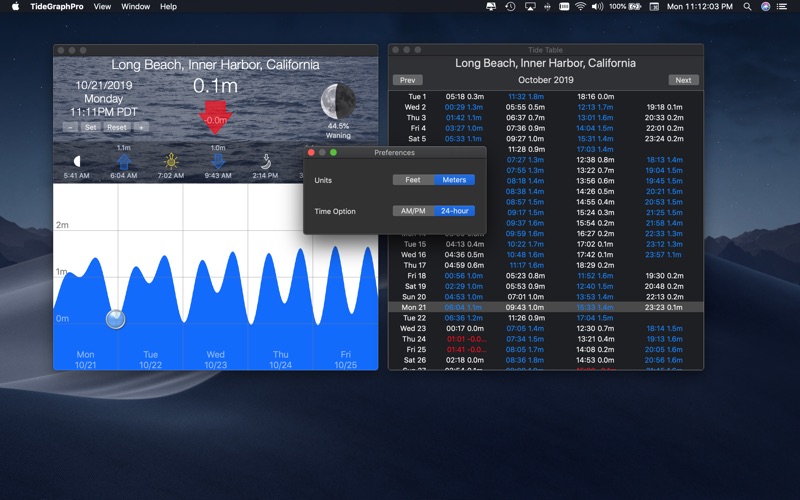Screen dimensions: 800x500
Task: Click the AirPlay display icon
Action: [530, 7]
